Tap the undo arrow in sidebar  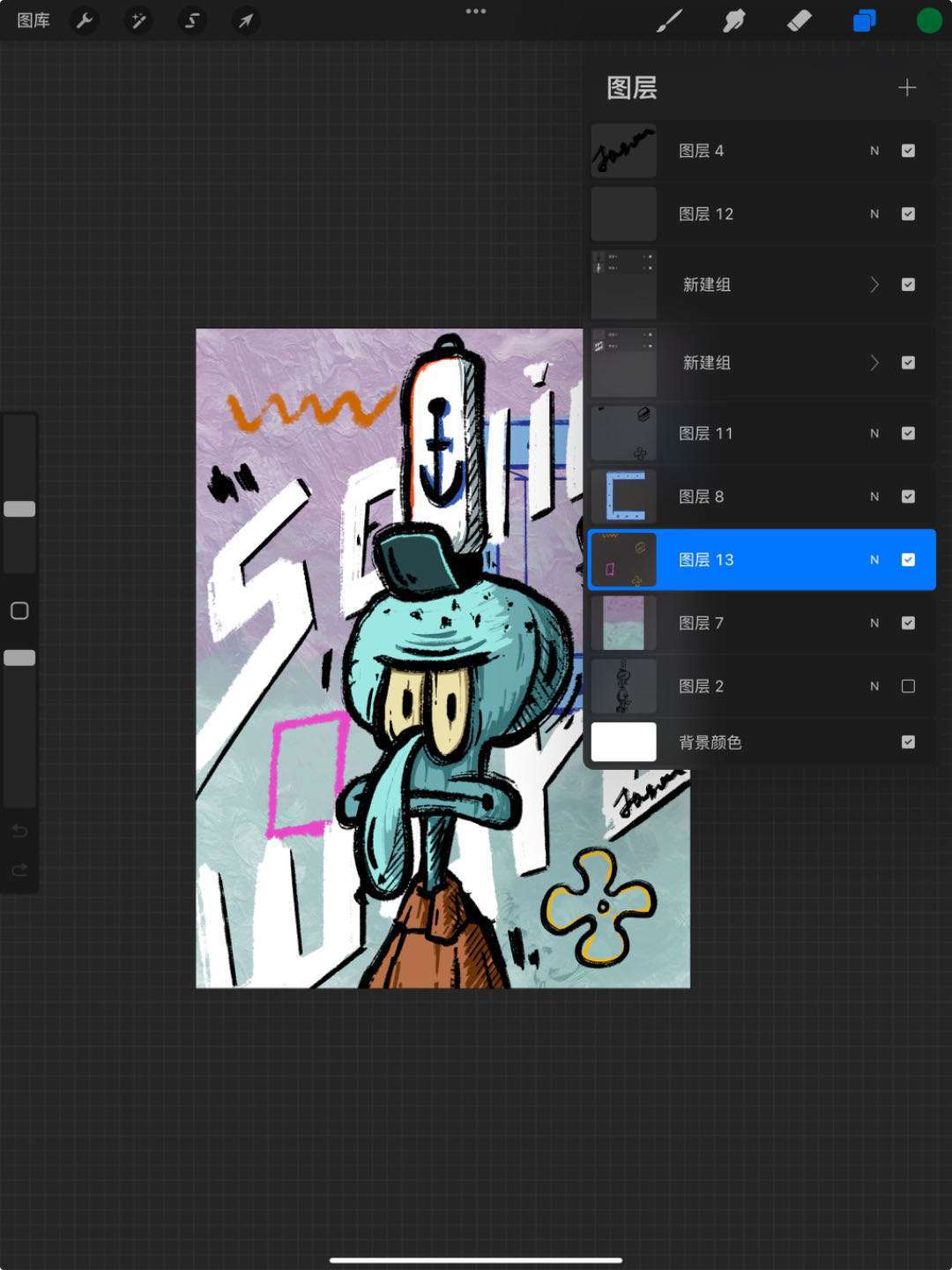[x=19, y=831]
